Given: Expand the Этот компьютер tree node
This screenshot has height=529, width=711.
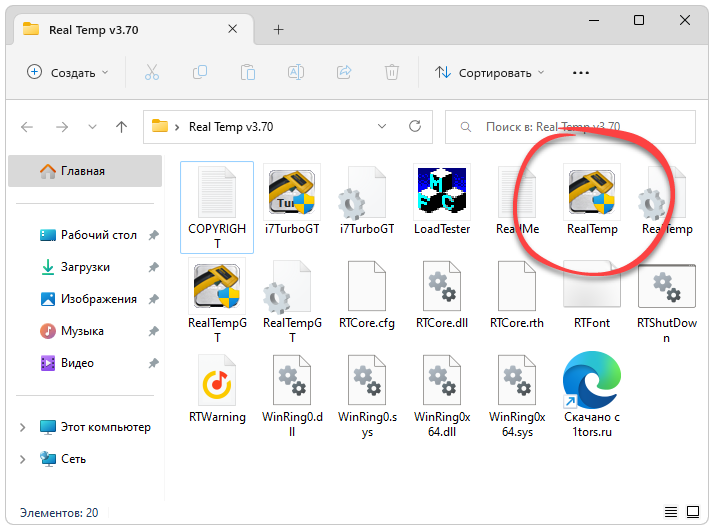Looking at the screenshot, I should tap(22, 427).
